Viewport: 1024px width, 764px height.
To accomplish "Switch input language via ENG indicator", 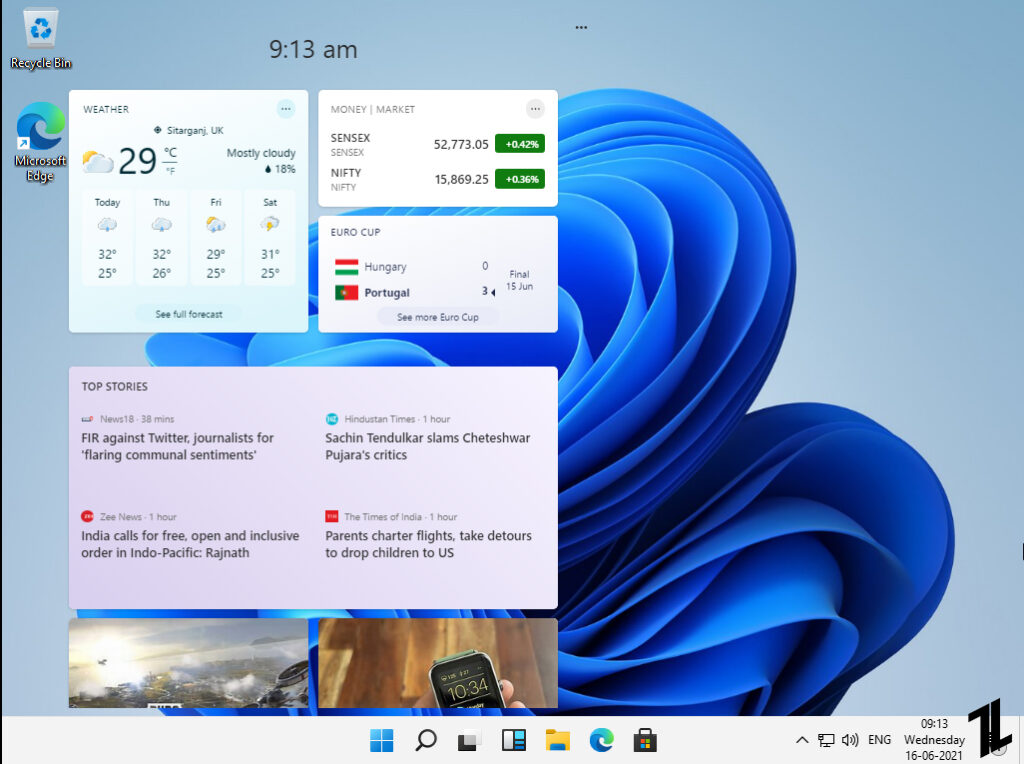I will (x=879, y=740).
